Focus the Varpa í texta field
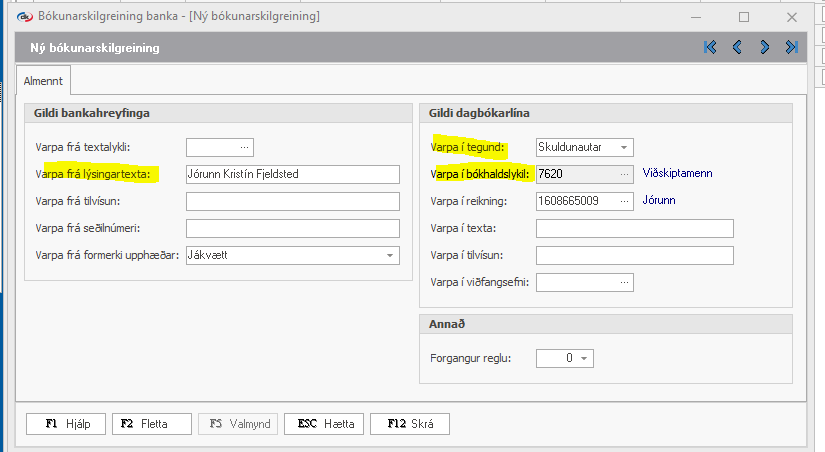The width and height of the screenshot is (825, 452). tap(634, 229)
